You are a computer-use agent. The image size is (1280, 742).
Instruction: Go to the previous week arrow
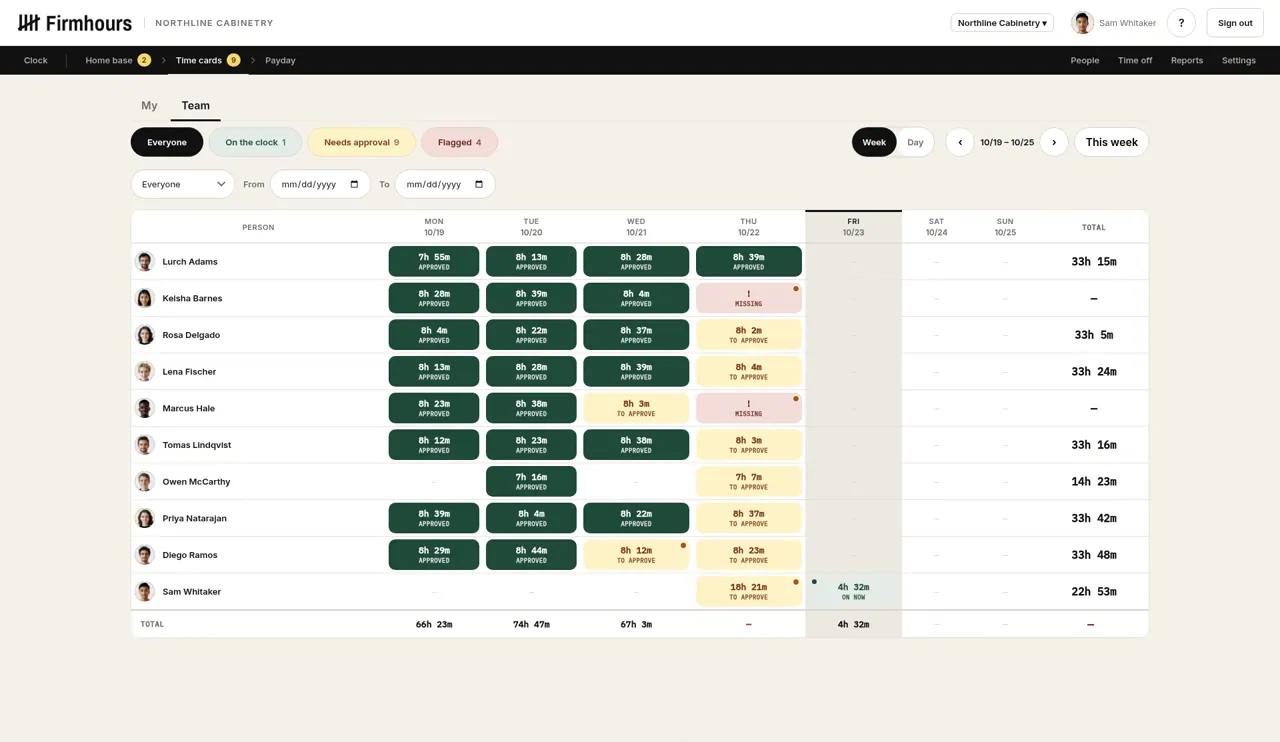(x=960, y=142)
